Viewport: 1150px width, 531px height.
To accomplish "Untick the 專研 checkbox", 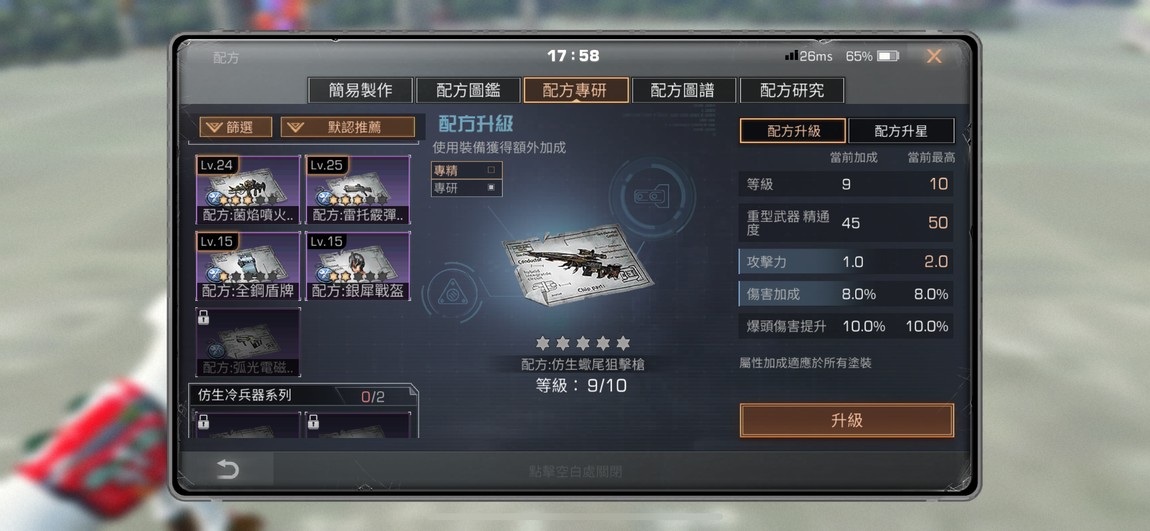I will (491, 188).
